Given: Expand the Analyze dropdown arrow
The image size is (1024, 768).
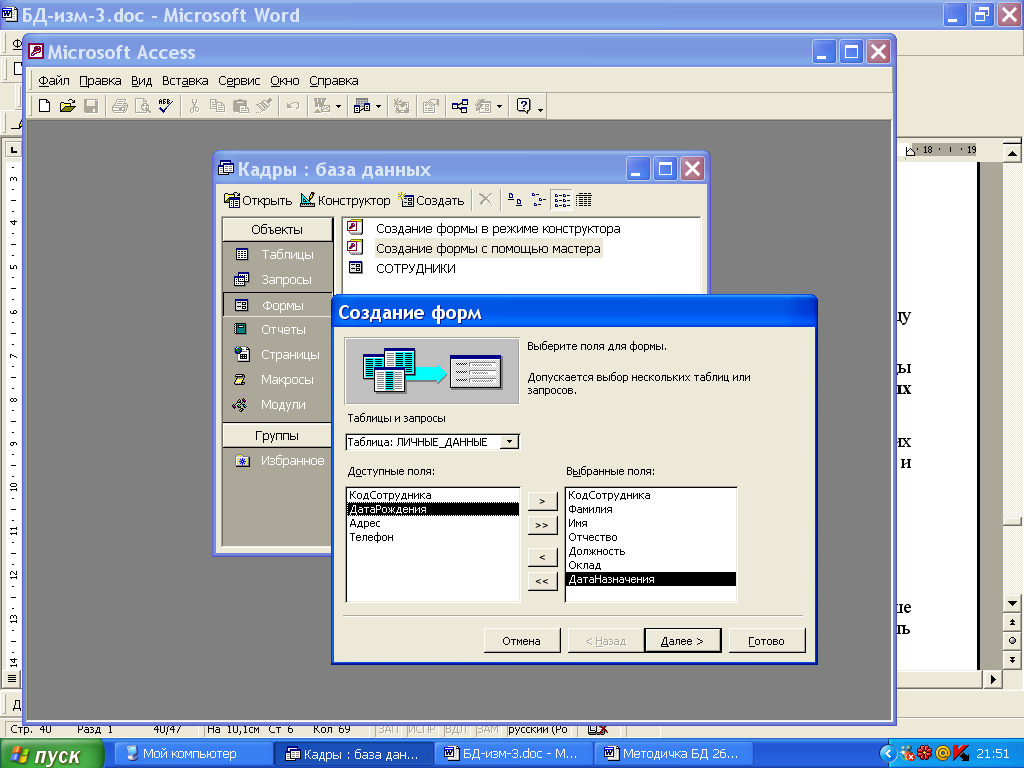Looking at the screenshot, I should [x=379, y=106].
